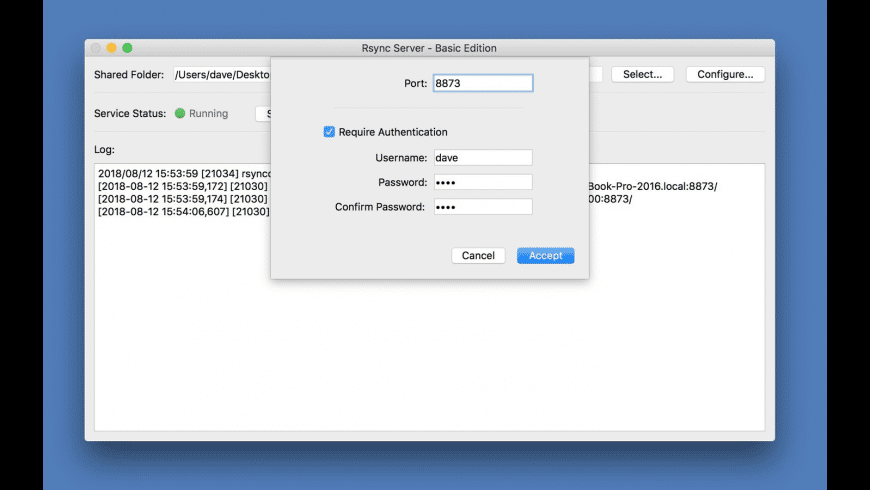Accept the port and authentication settings

tap(545, 255)
